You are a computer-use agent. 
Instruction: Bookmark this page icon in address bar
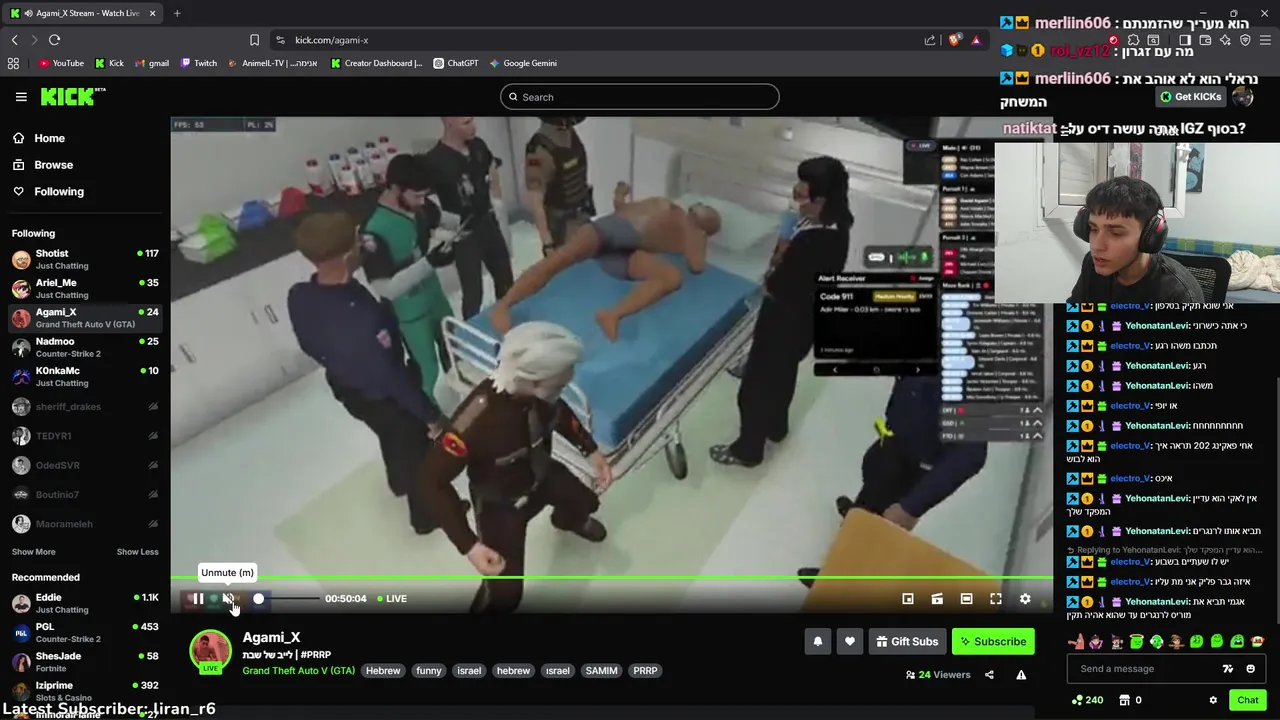coord(254,40)
